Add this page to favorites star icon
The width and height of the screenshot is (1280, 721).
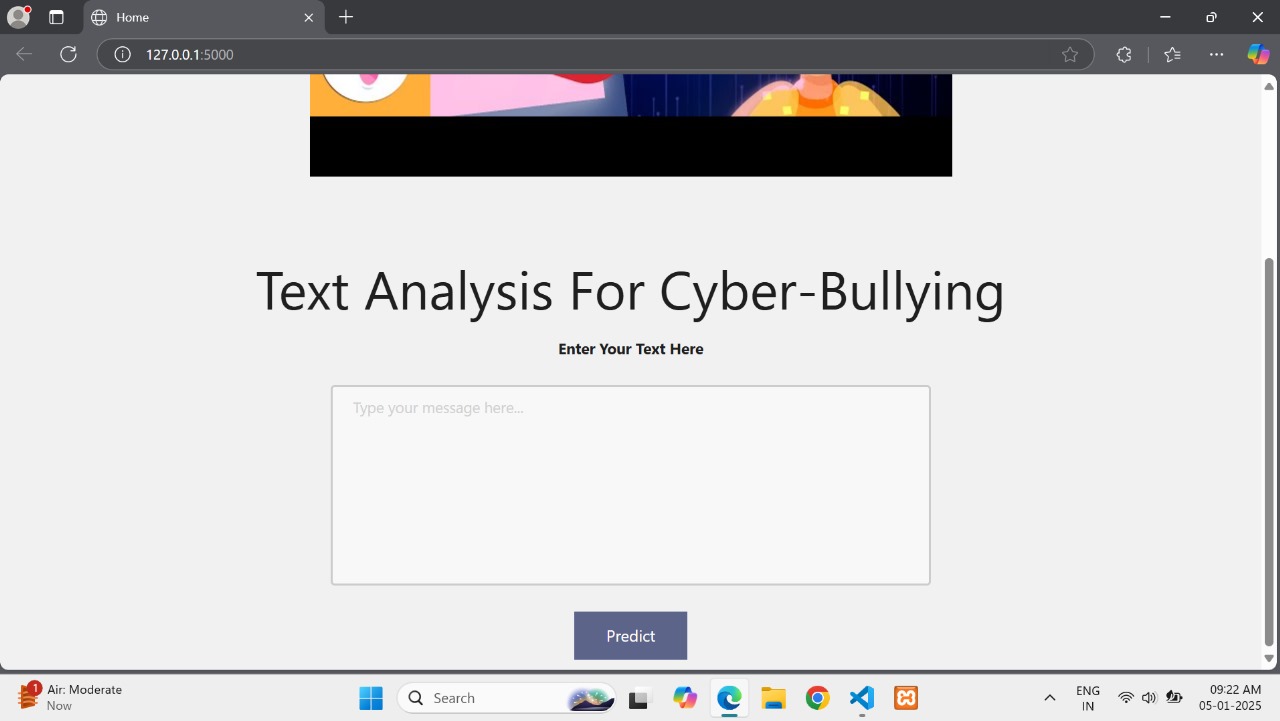click(1070, 54)
